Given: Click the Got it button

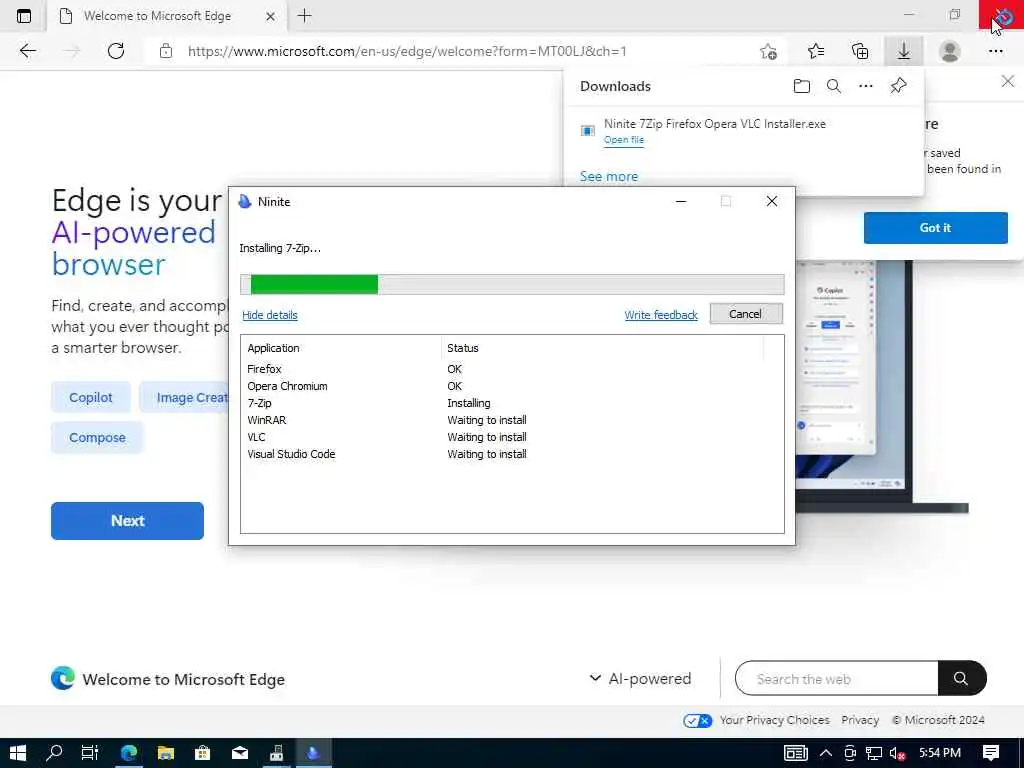Looking at the screenshot, I should pyautogui.click(x=935, y=228).
